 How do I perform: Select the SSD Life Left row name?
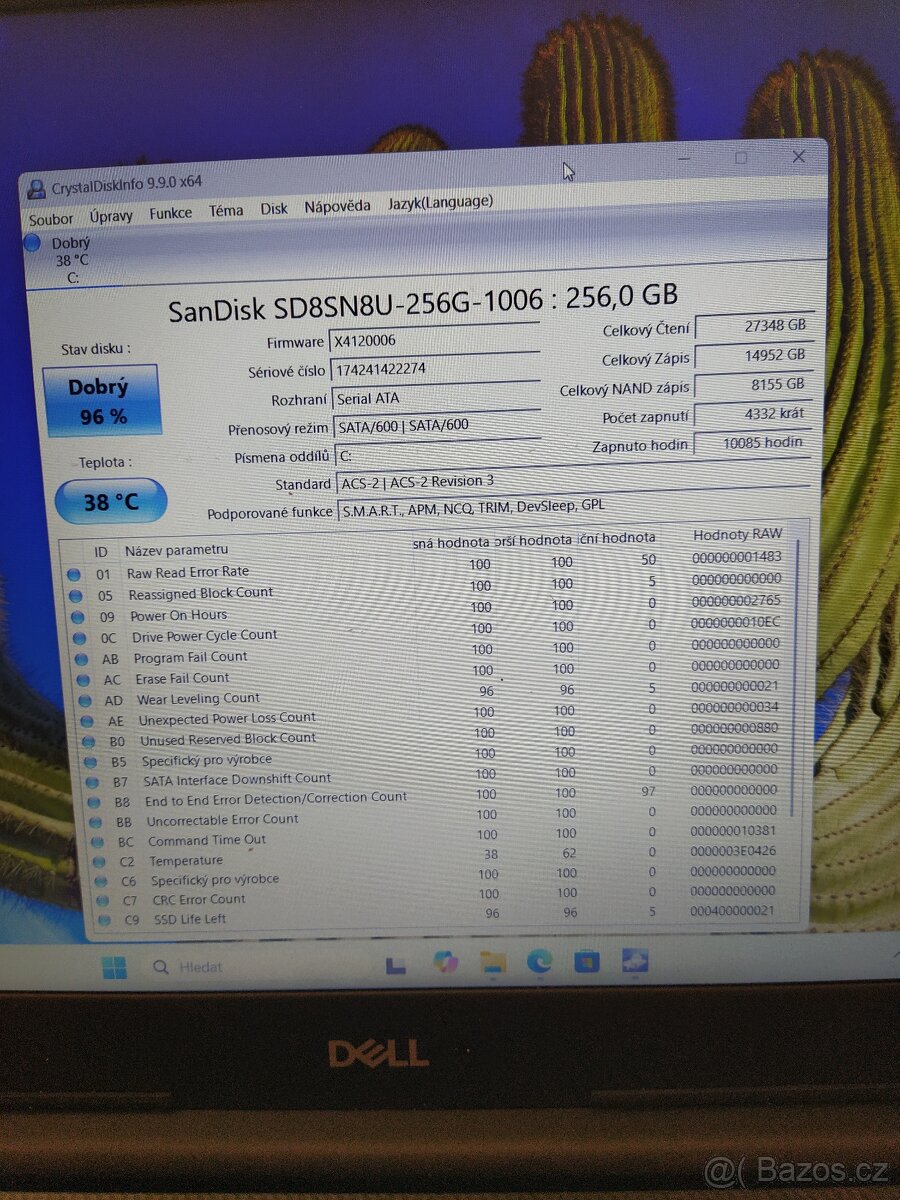tap(190, 919)
